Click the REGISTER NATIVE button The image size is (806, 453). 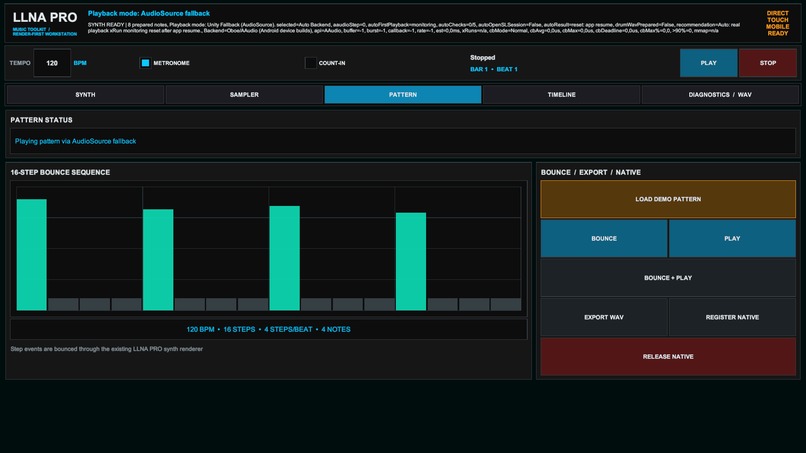coord(732,317)
